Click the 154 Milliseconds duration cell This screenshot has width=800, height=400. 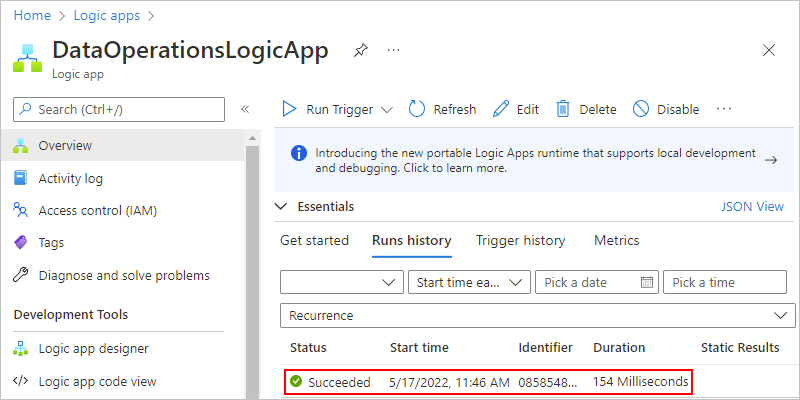tap(640, 382)
